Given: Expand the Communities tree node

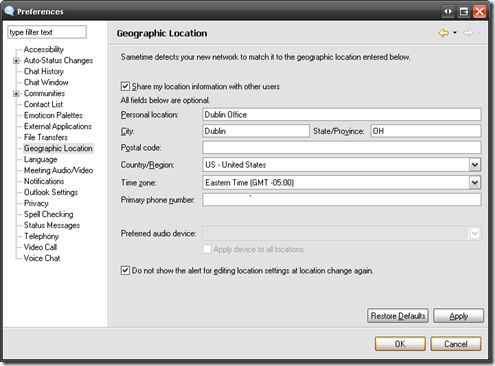Looking at the screenshot, I should point(16,94).
